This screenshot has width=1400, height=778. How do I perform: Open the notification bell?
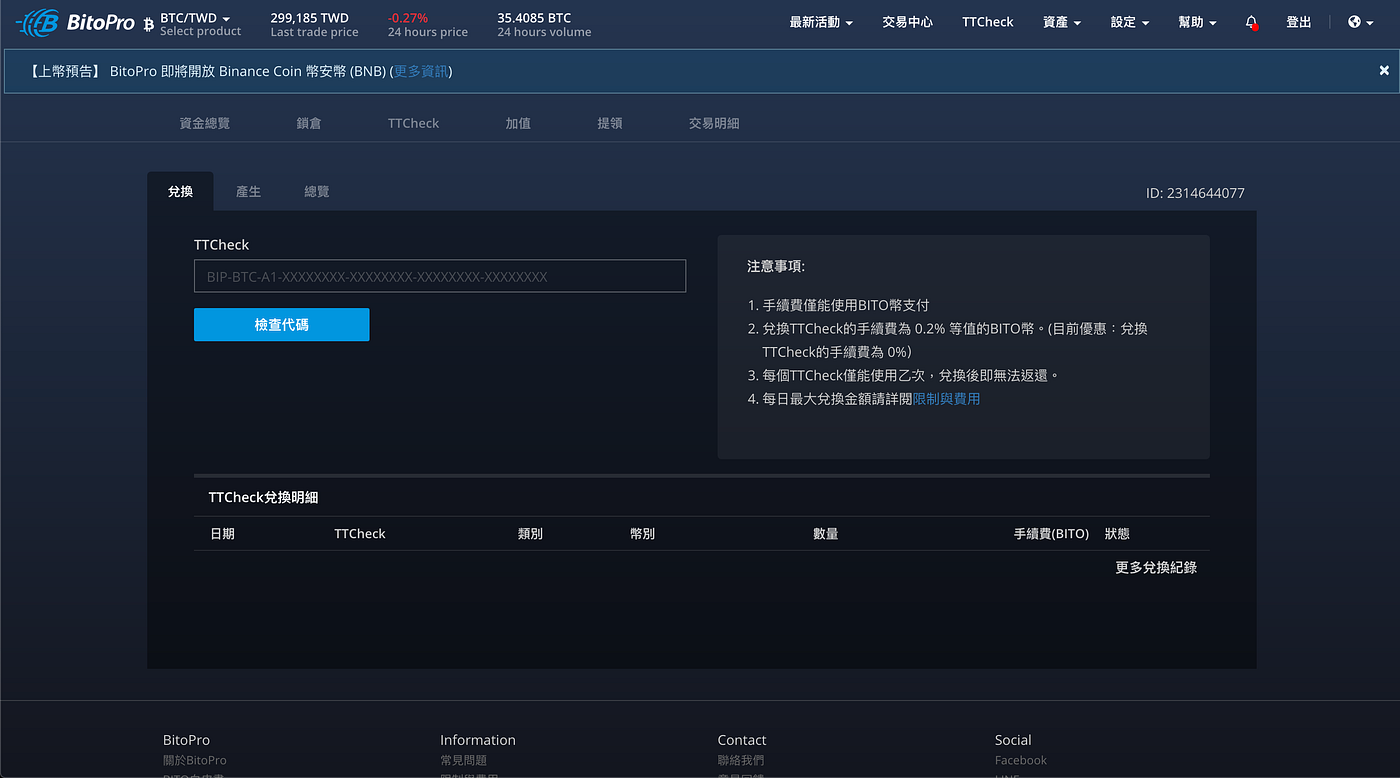click(x=1251, y=22)
